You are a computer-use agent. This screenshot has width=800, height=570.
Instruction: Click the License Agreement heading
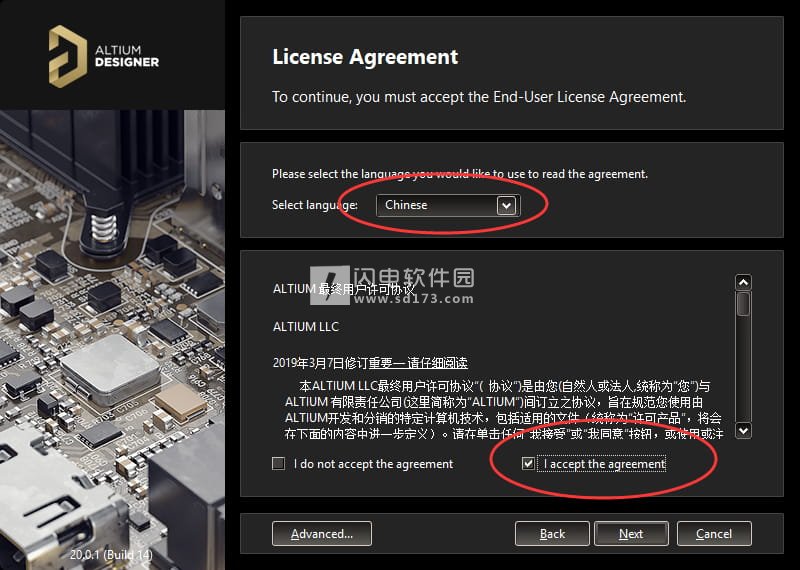coord(365,57)
